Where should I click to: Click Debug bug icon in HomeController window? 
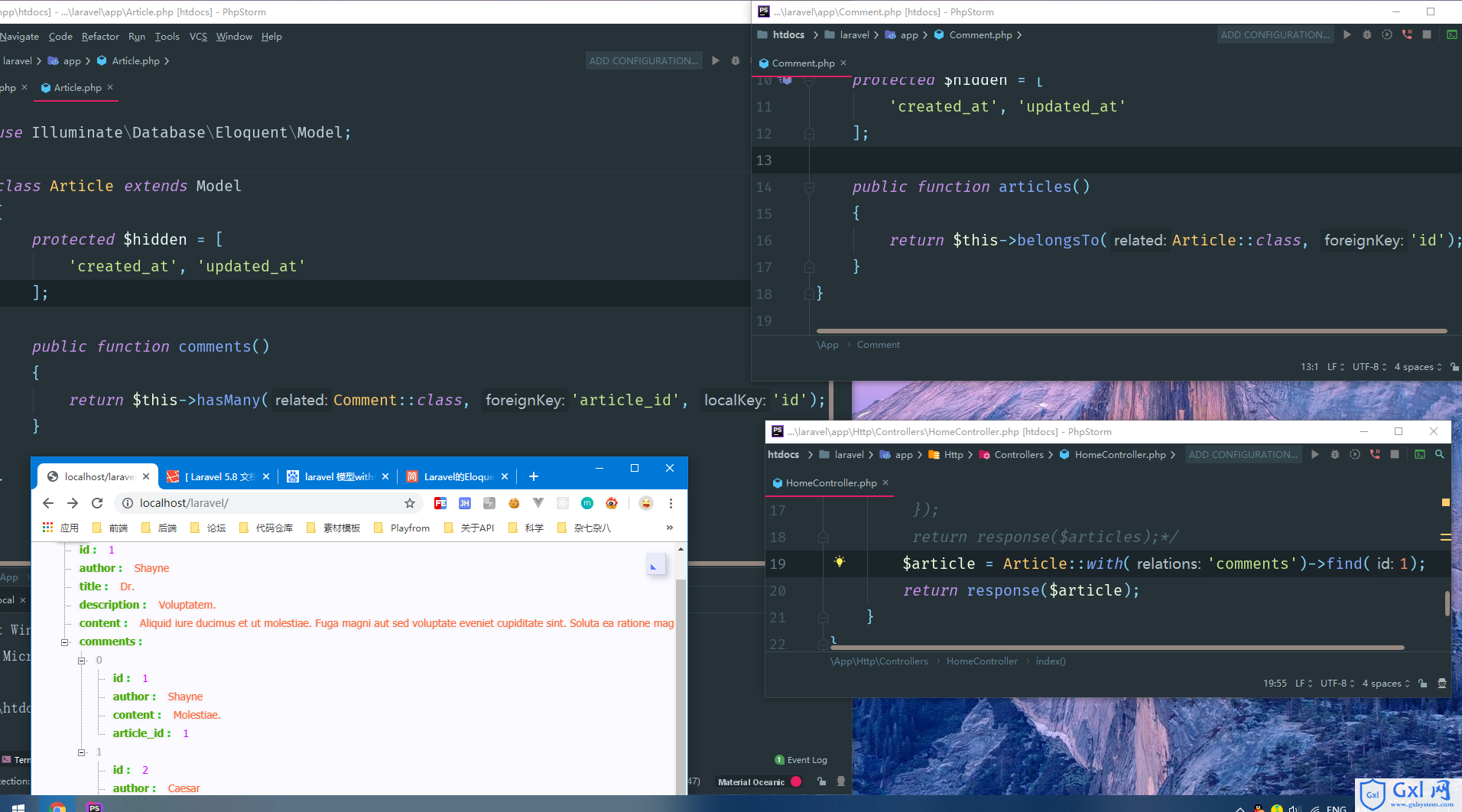click(x=1334, y=454)
